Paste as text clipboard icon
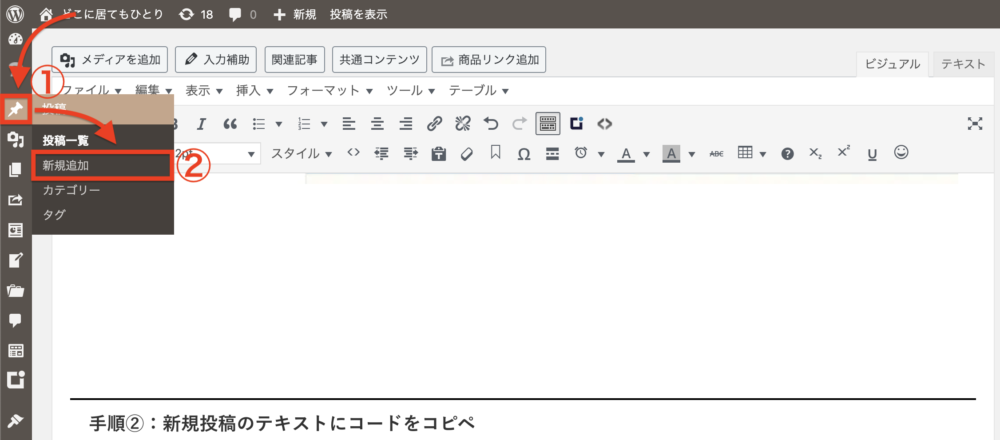This screenshot has width=1000, height=440. 439,154
